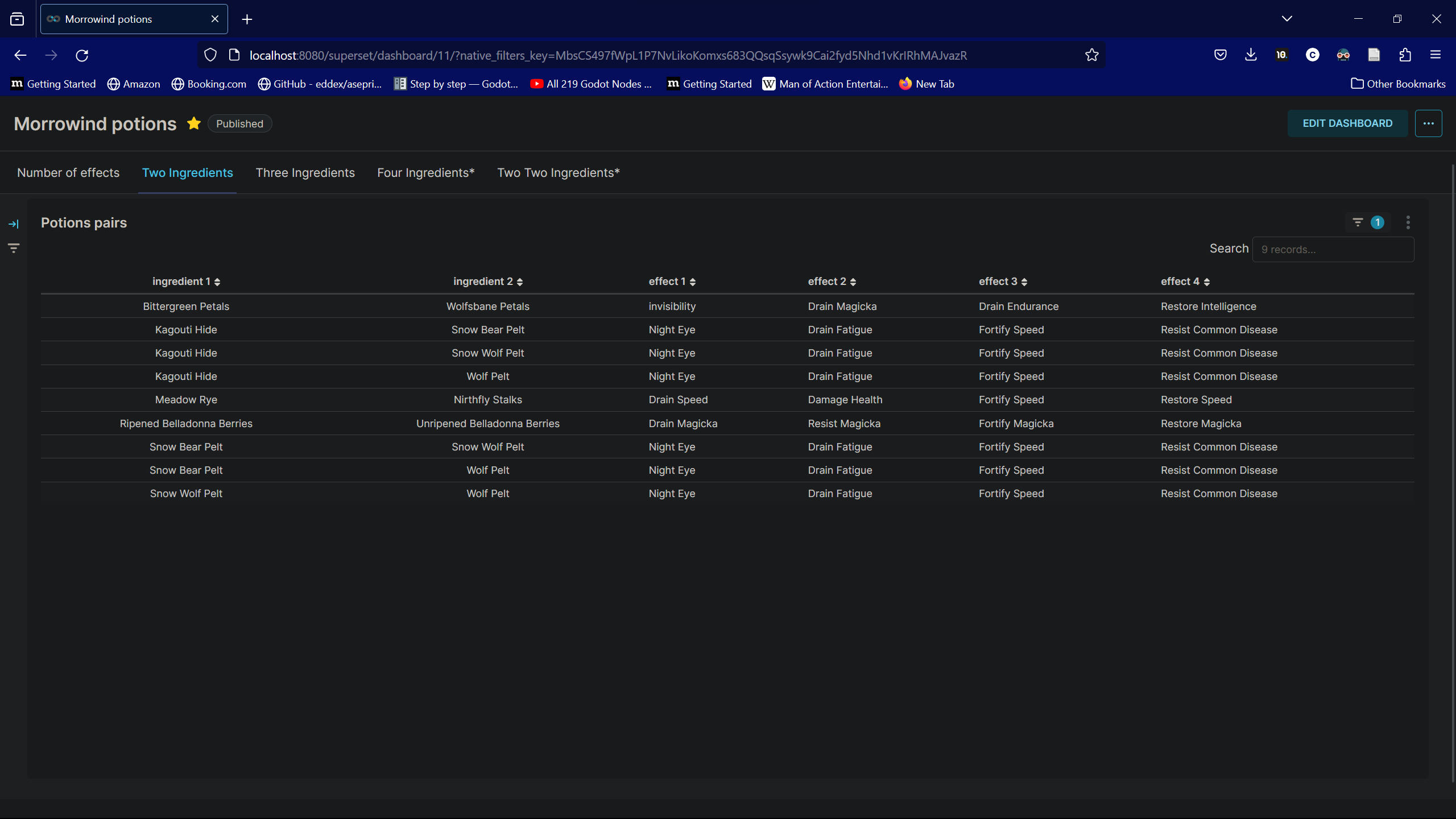Click Other Bookmarks folder
Image resolution: width=1456 pixels, height=819 pixels.
[x=1398, y=84]
